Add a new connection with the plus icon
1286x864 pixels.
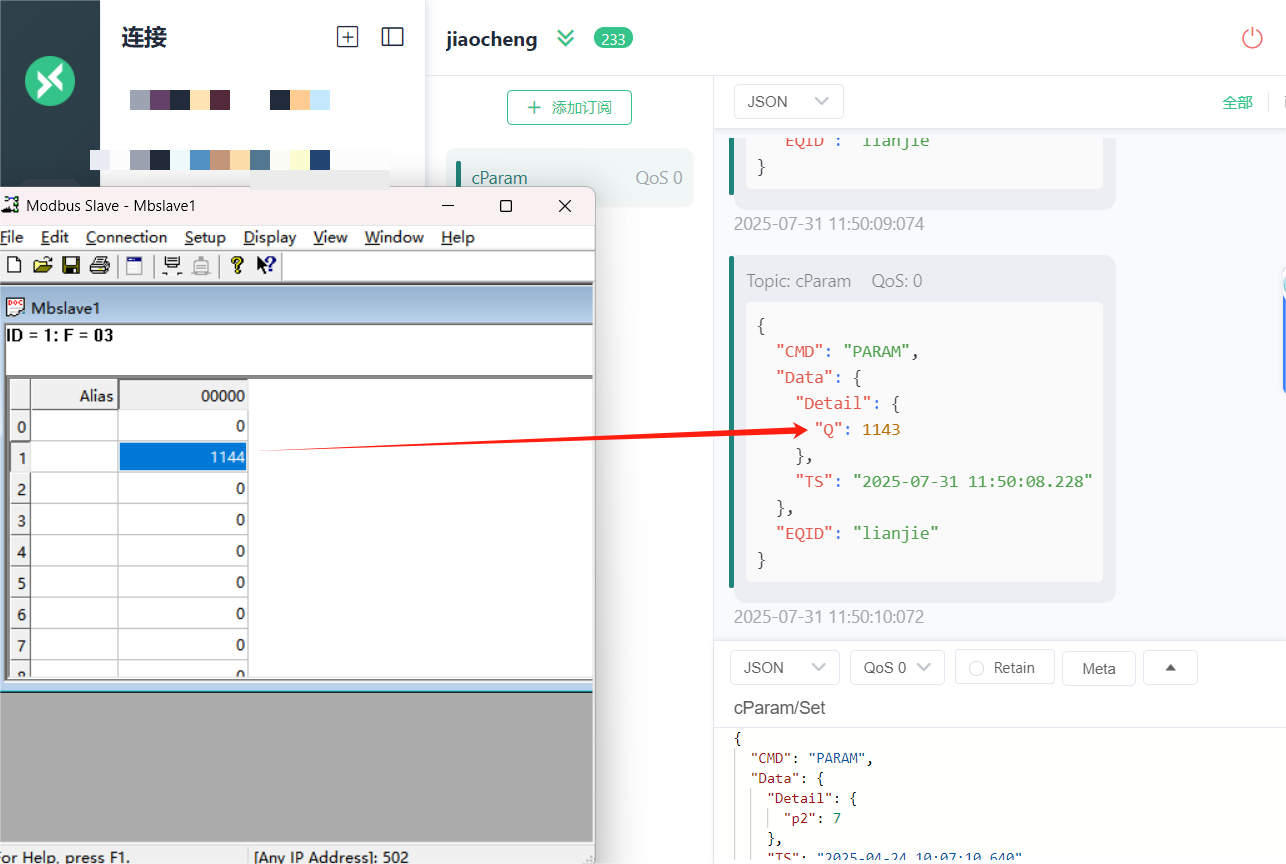point(347,37)
